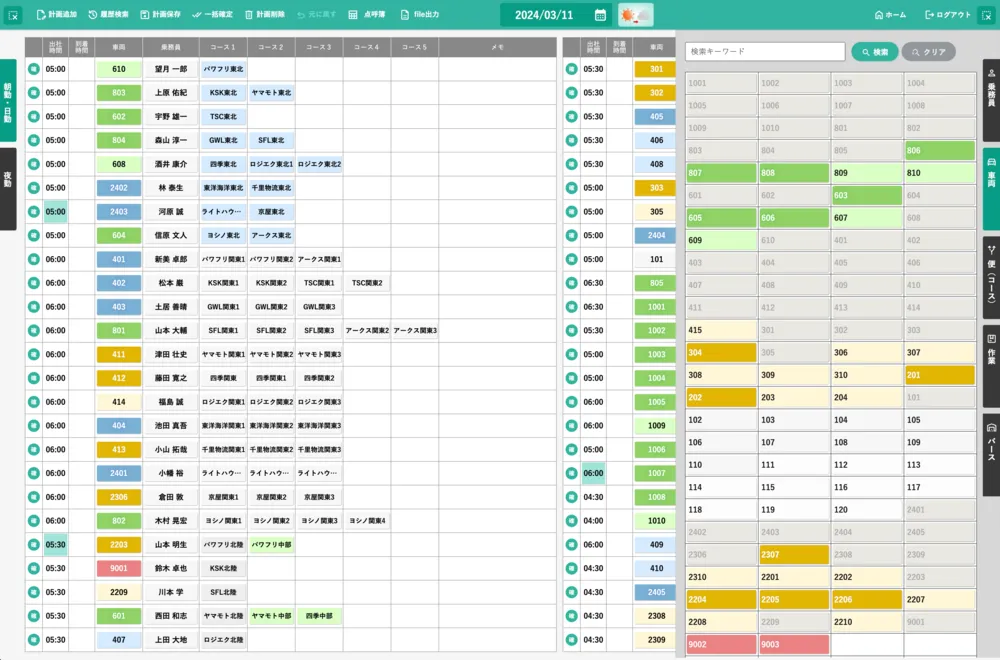Toggle the weather display button
The image size is (1000, 660).
635,15
